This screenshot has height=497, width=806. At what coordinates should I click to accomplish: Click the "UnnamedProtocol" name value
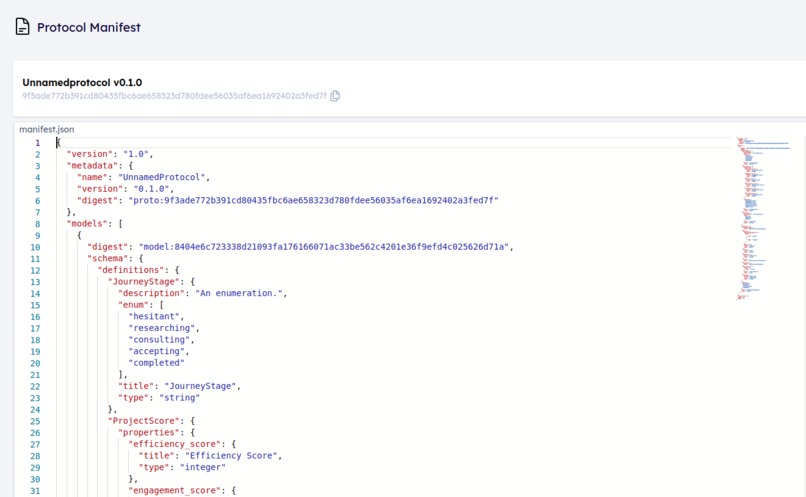pos(162,177)
